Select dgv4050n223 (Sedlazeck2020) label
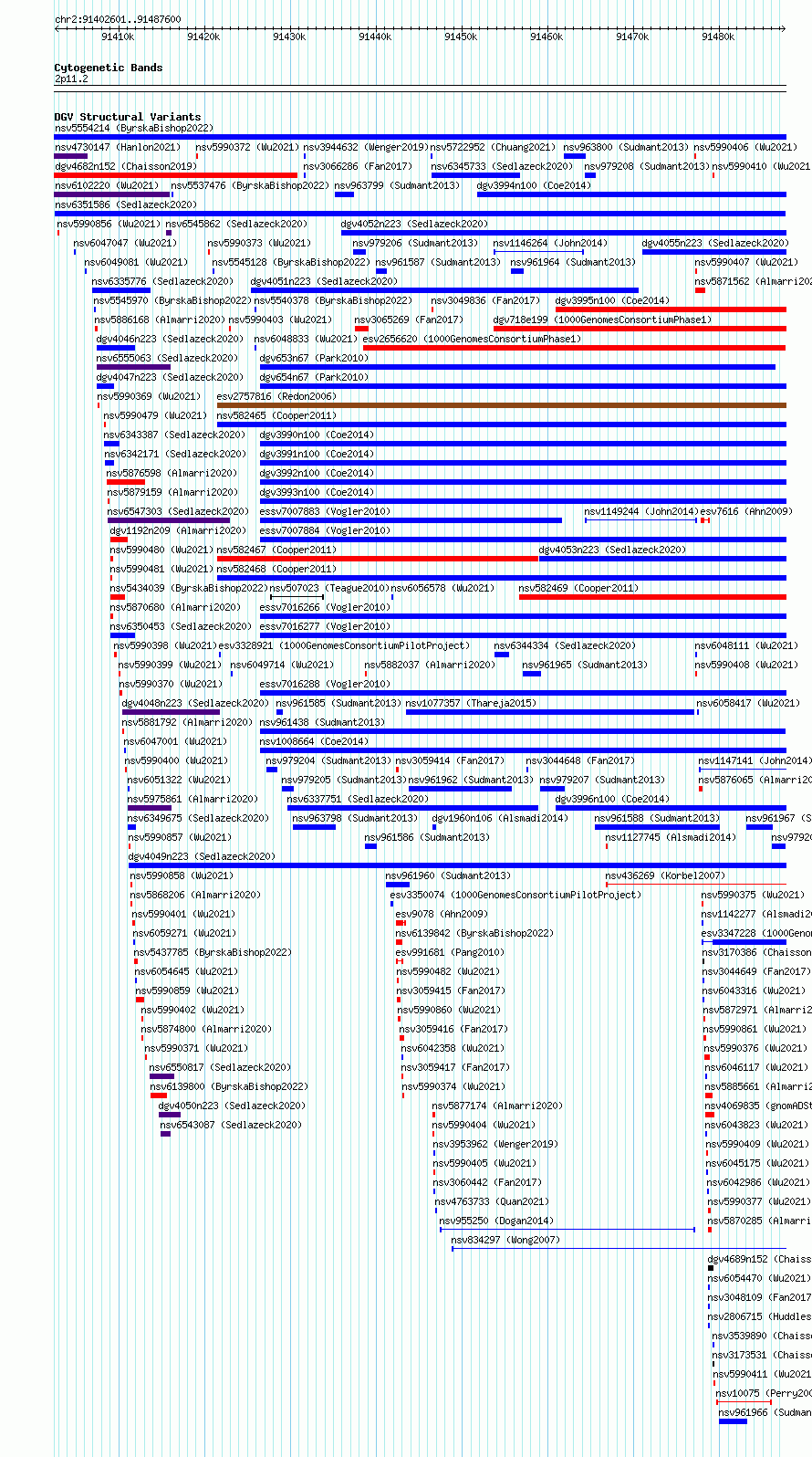The image size is (812, 1457). (232, 1106)
